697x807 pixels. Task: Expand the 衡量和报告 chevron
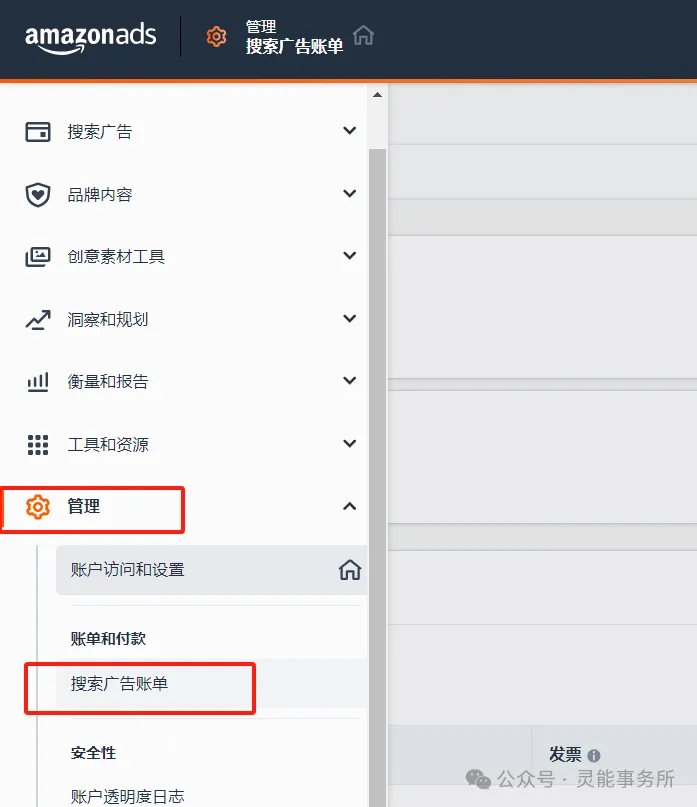coord(350,381)
